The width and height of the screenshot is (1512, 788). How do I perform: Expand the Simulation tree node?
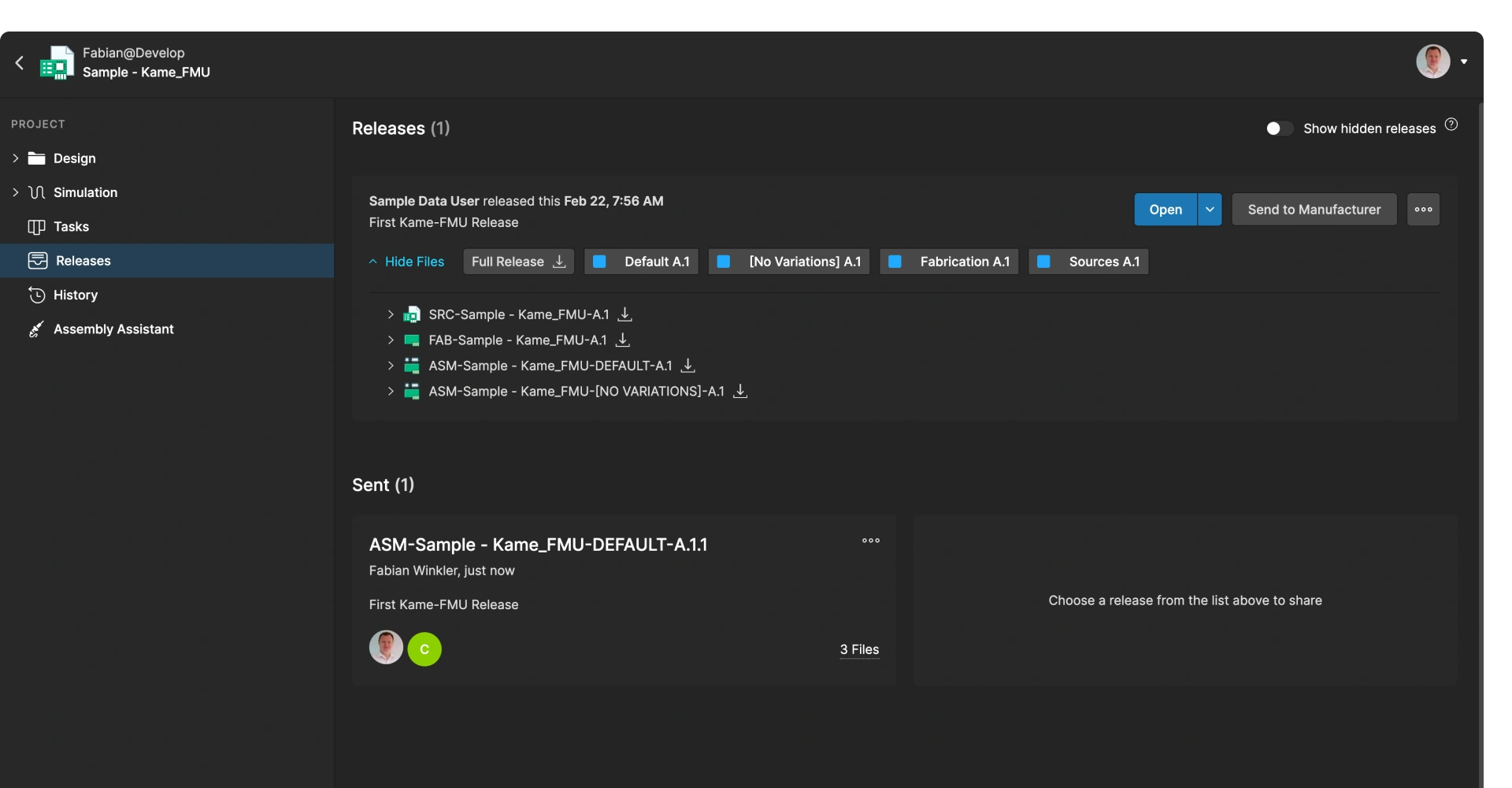point(16,192)
